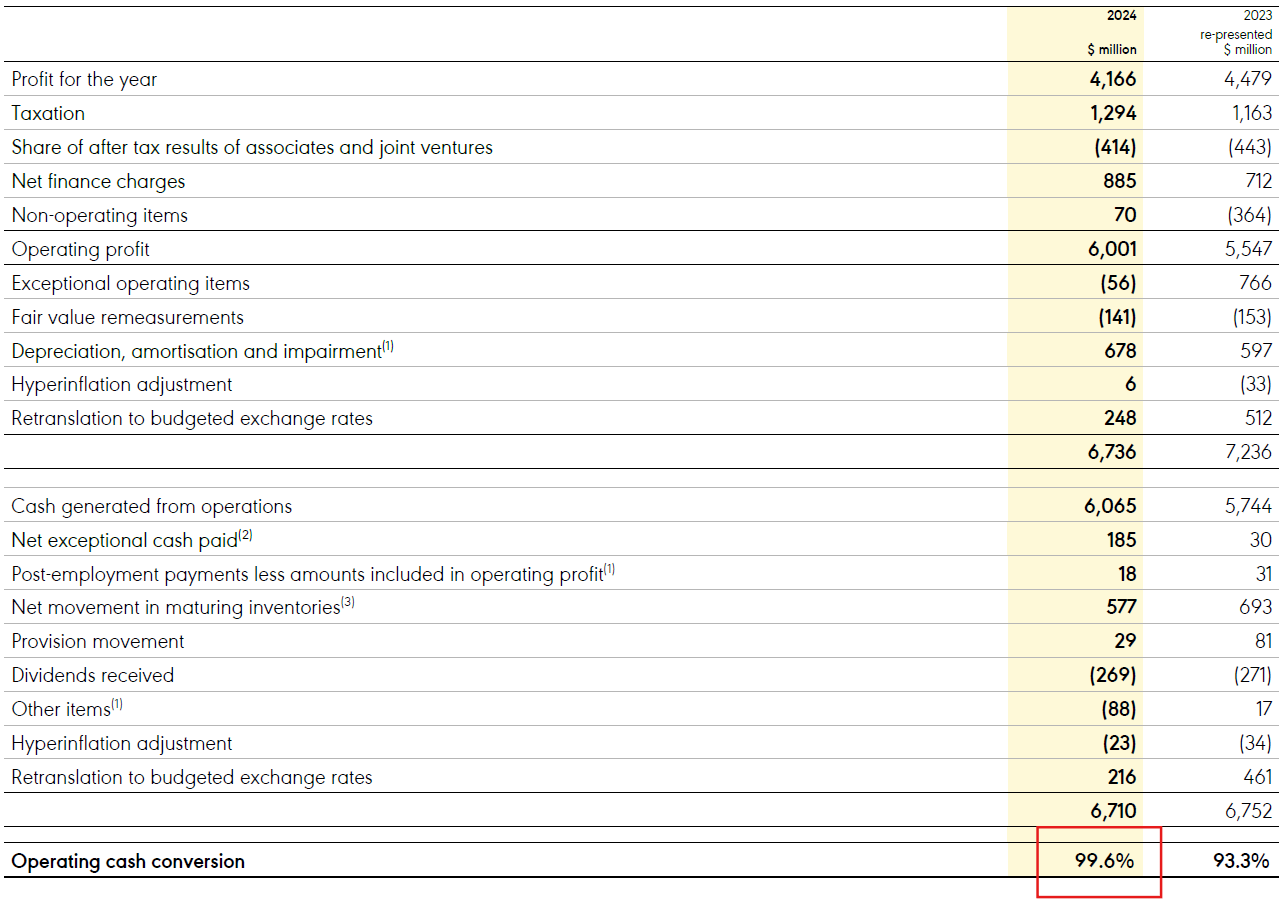Viewport: 1283px width, 899px height.
Task: Select 'Exceptional operating items' label
Action: [130, 283]
